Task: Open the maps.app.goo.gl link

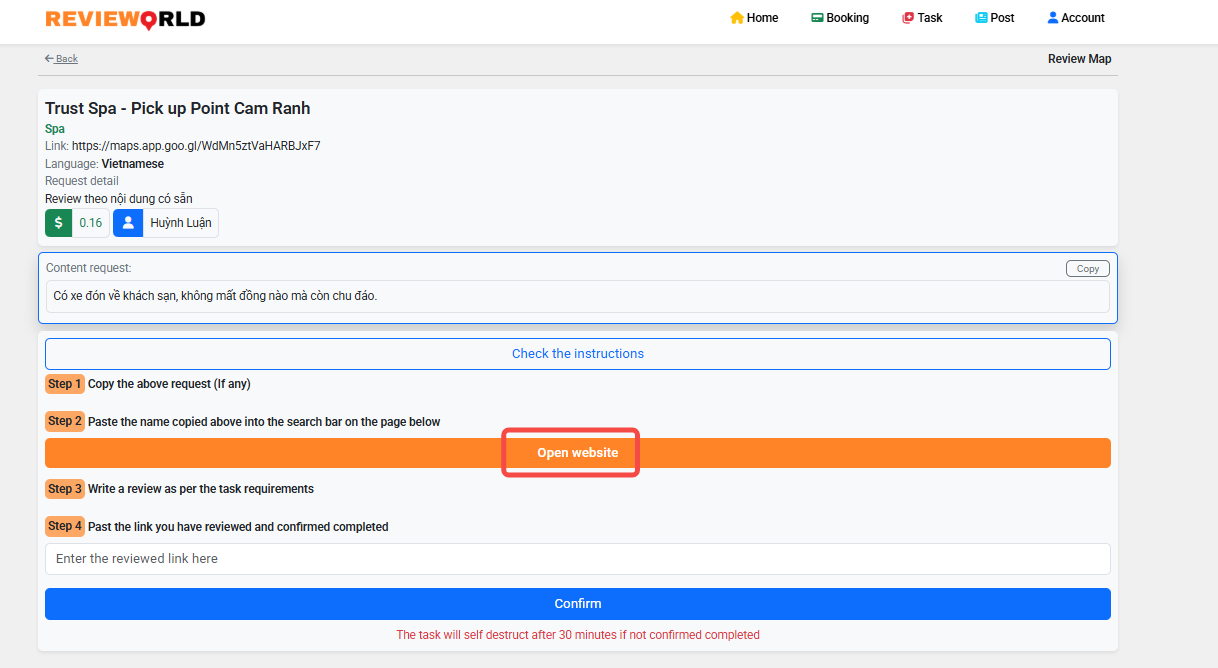Action: click(196, 146)
